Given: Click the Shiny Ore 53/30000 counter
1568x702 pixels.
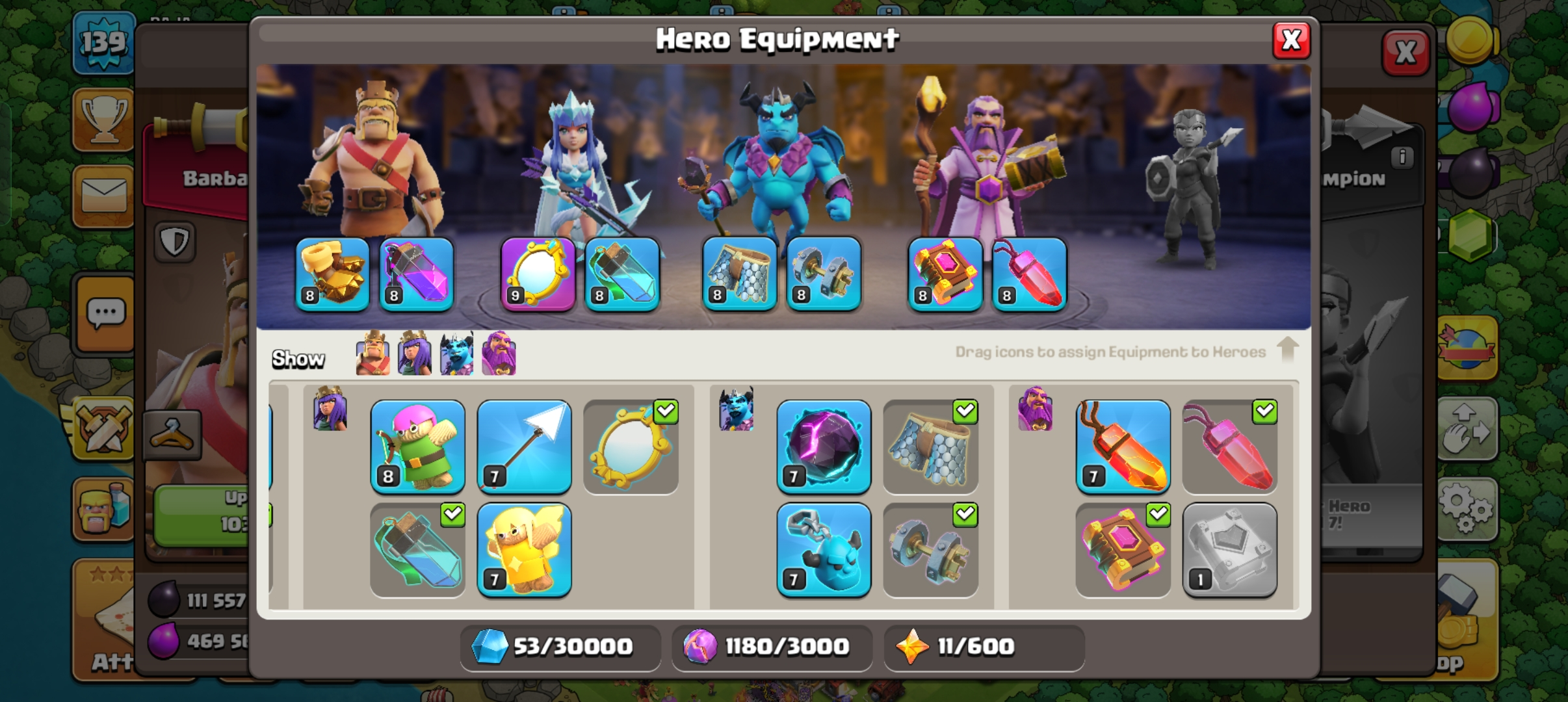Looking at the screenshot, I should pyautogui.click(x=560, y=647).
